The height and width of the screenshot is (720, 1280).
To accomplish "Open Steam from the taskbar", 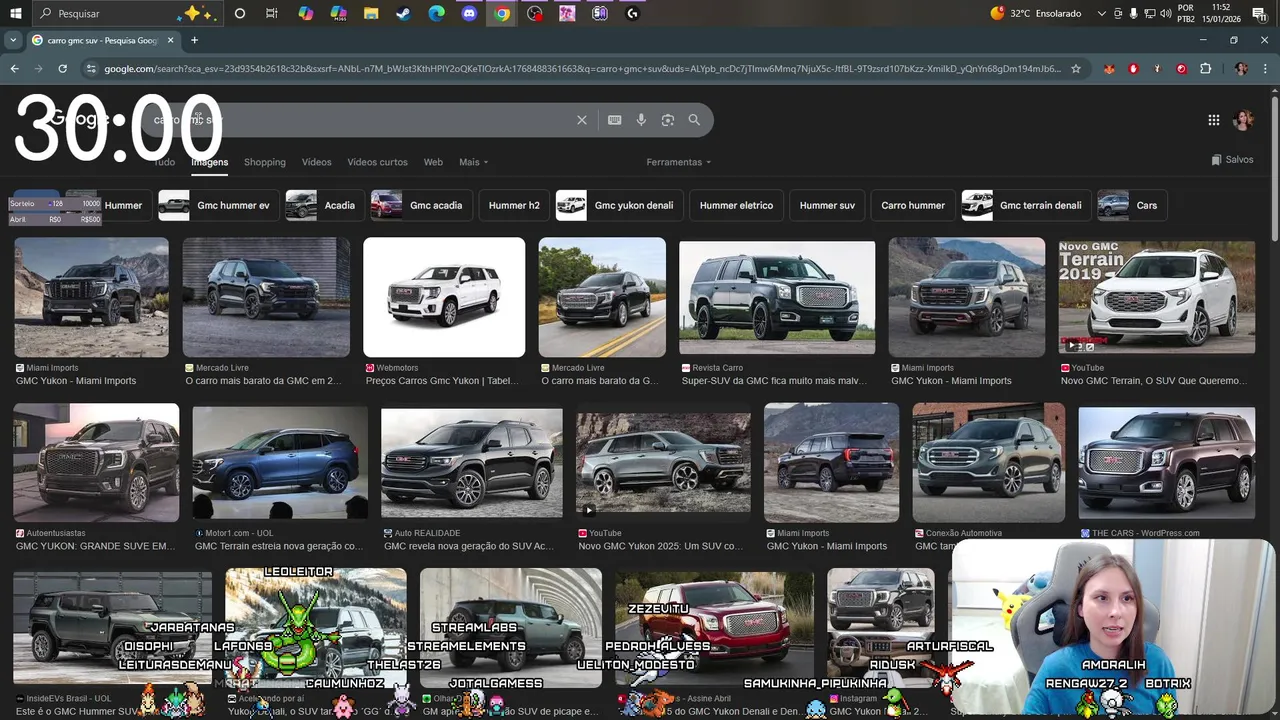I will tap(403, 14).
